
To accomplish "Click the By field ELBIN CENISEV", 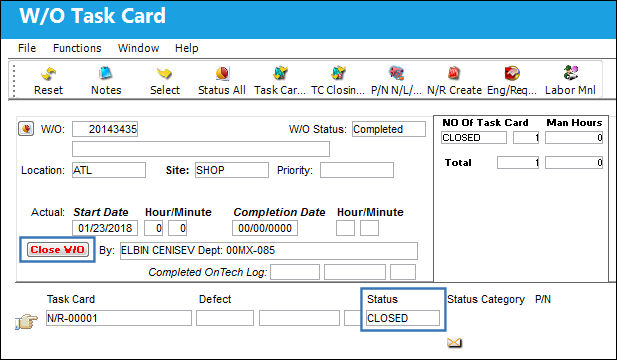I will click(x=269, y=251).
